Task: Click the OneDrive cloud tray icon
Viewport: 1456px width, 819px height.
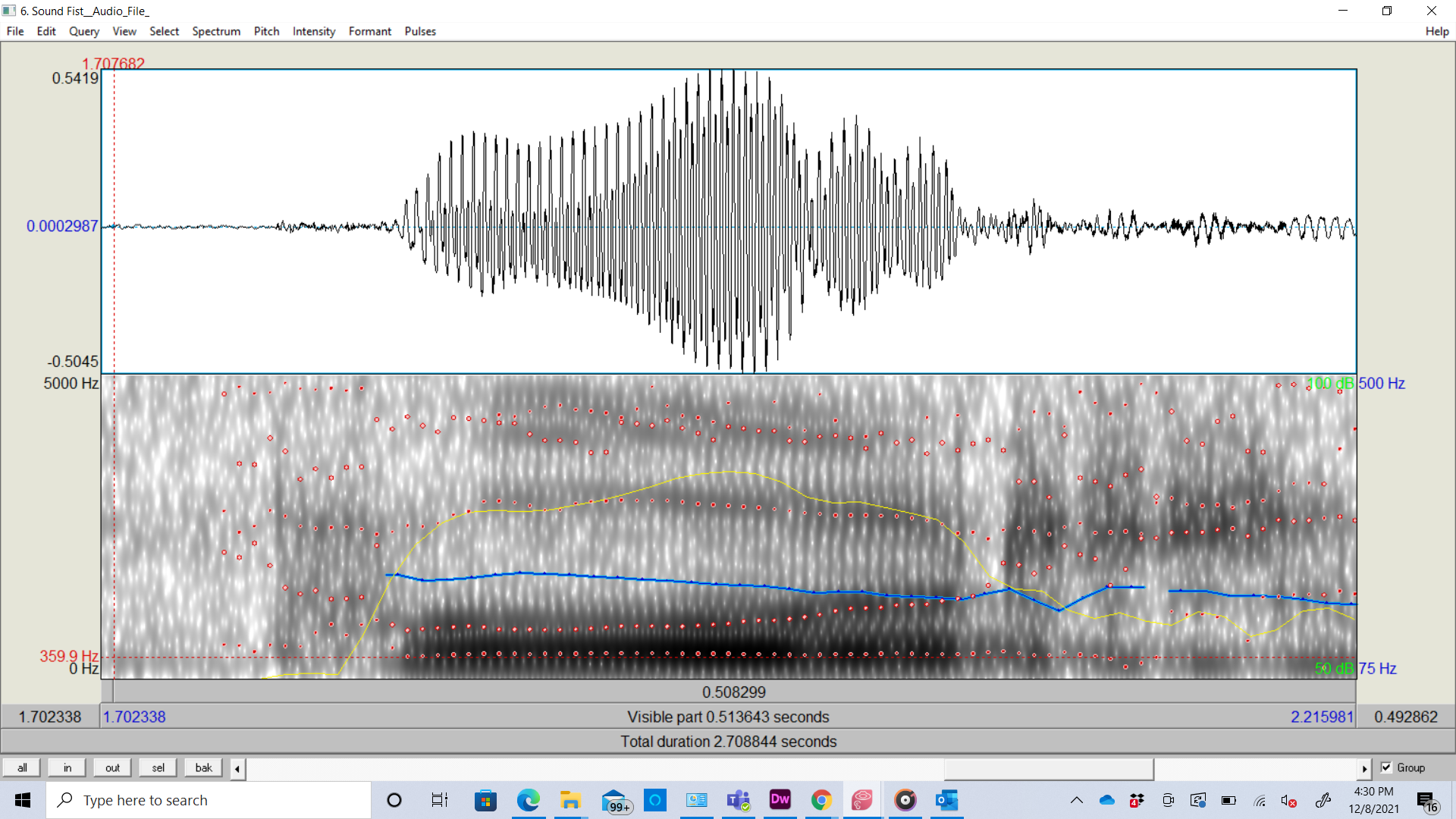Action: (1107, 800)
